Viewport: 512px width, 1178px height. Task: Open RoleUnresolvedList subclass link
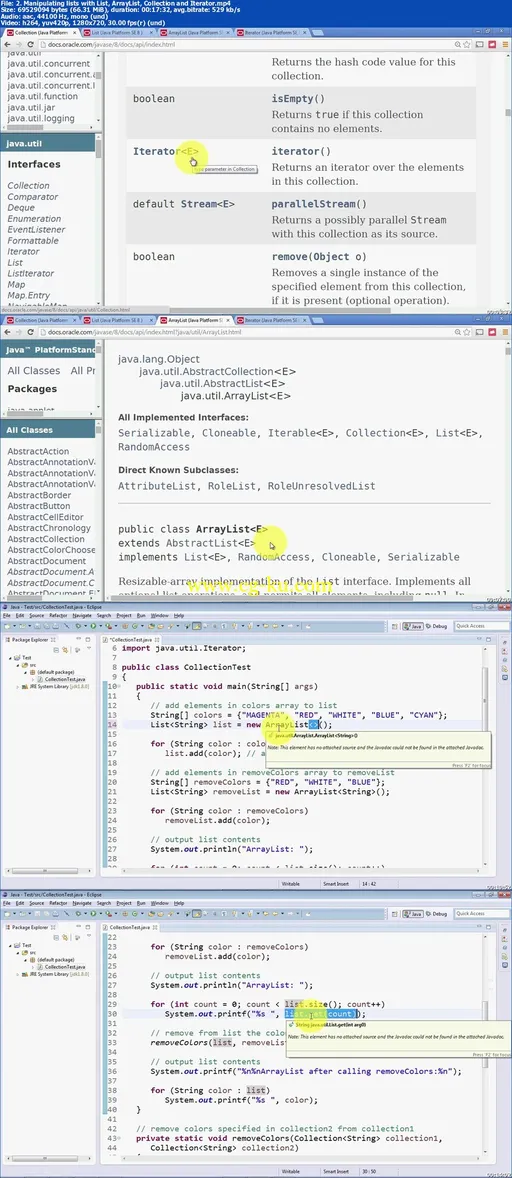(321, 485)
